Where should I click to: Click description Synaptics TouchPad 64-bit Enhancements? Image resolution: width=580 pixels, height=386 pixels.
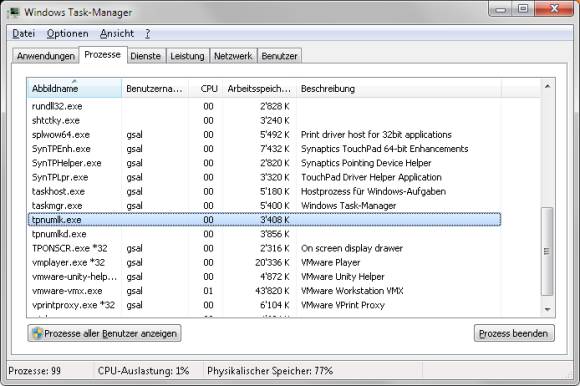384,149
